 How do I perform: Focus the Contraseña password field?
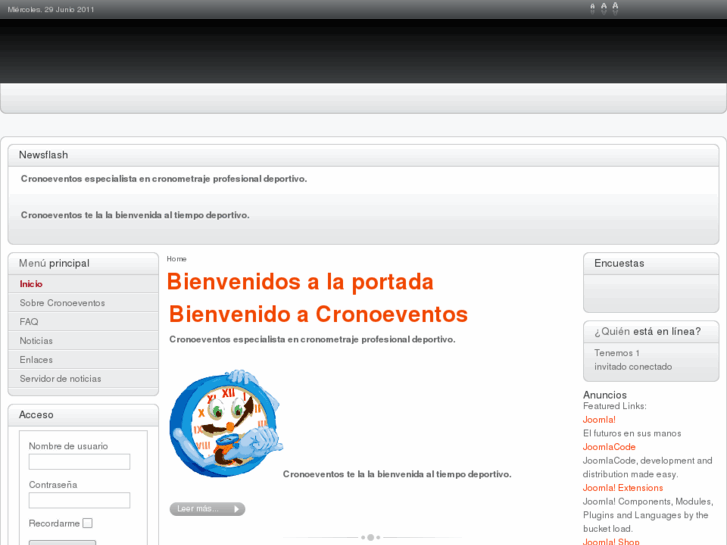79,500
